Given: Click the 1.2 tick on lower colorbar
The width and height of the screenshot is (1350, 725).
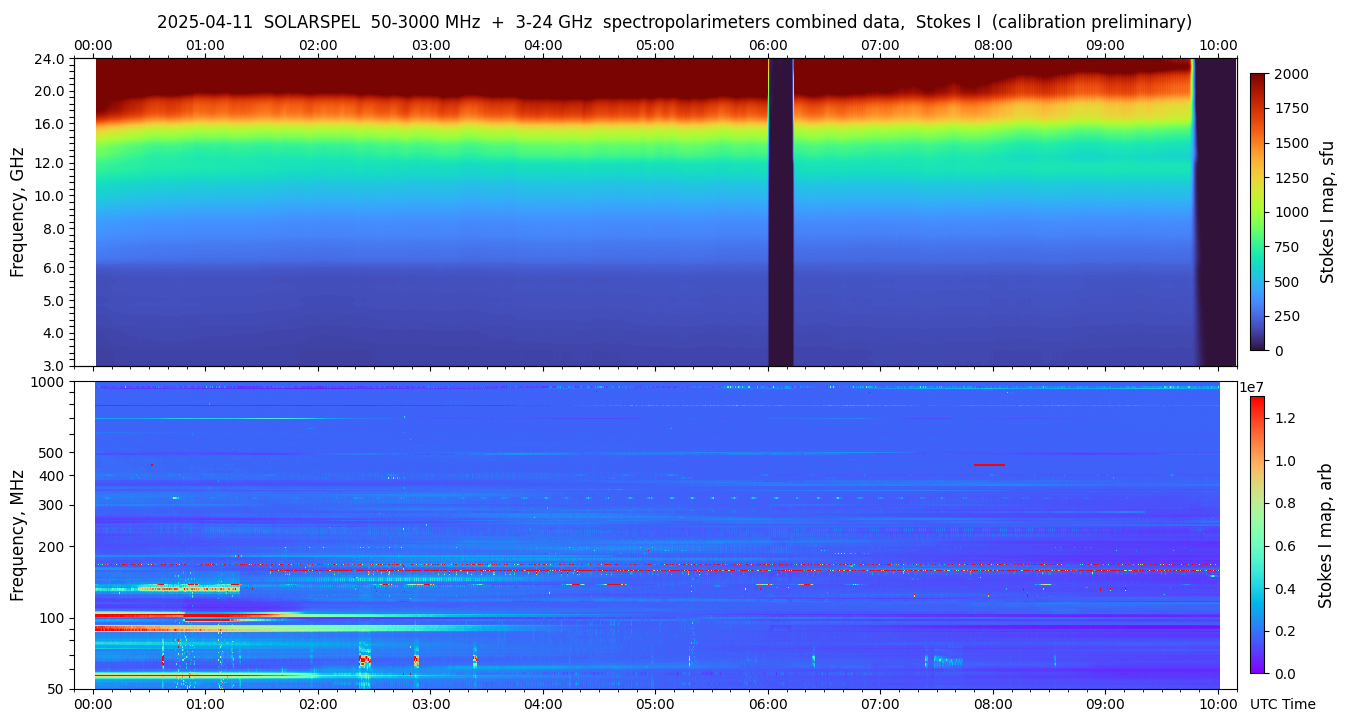Looking at the screenshot, I should click(x=1286, y=418).
